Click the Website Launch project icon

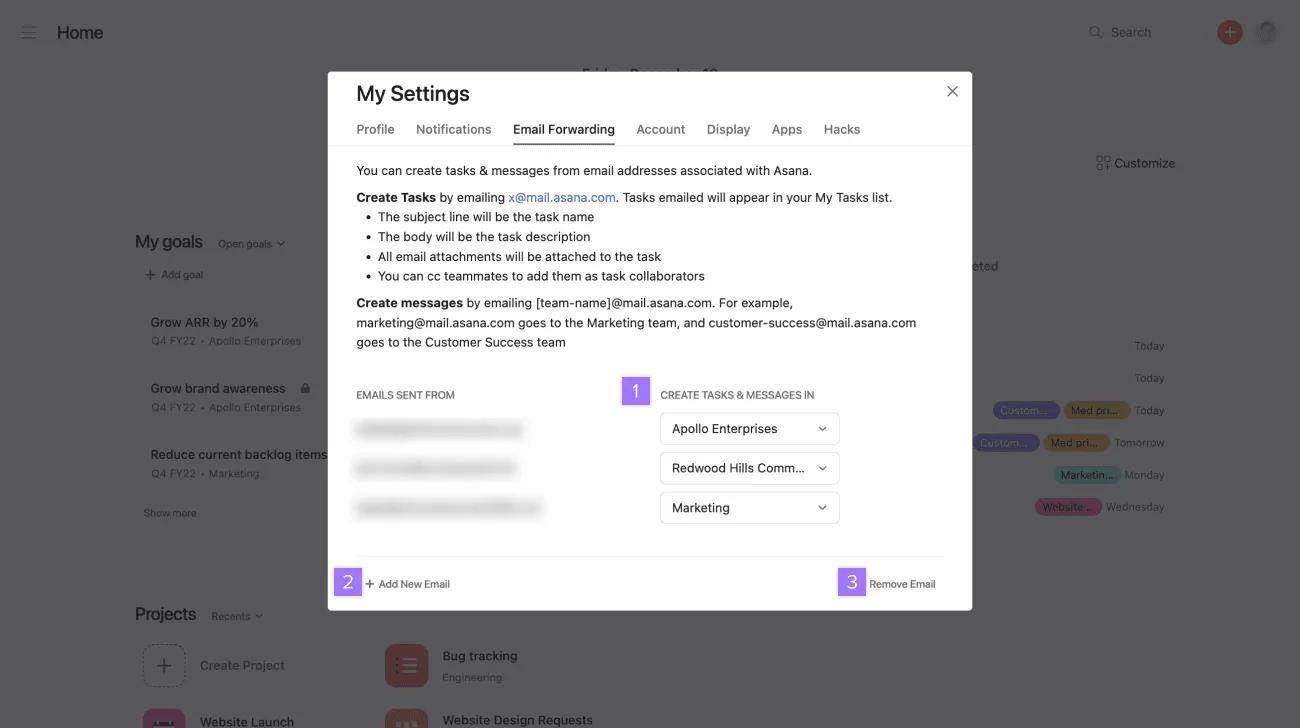coord(164,718)
